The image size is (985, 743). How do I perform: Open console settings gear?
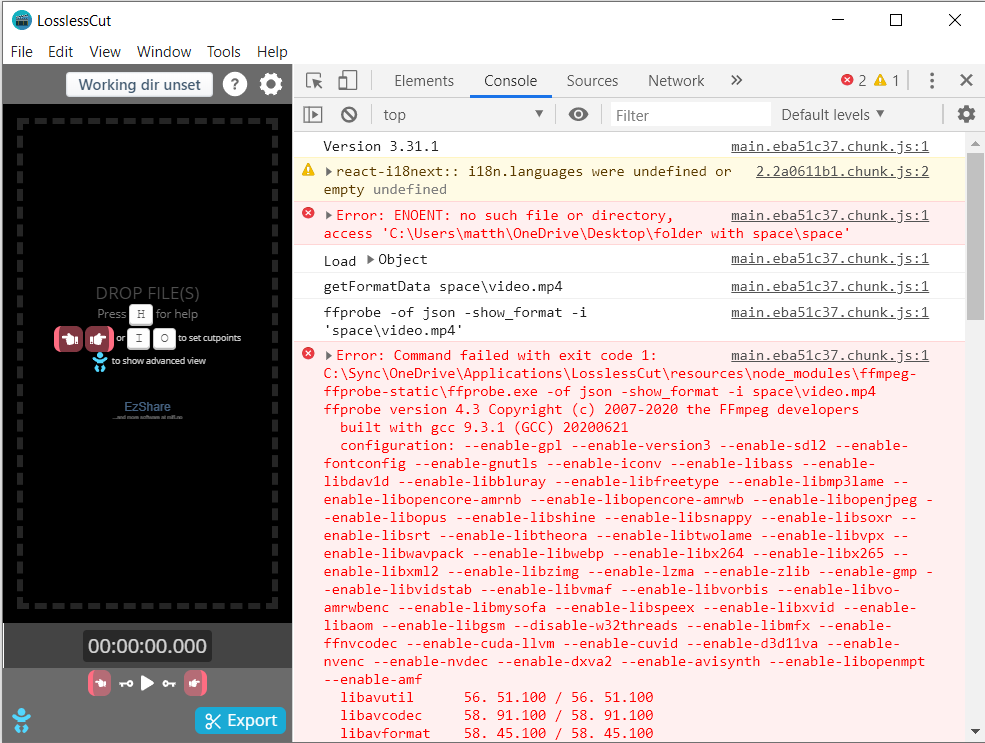966,114
